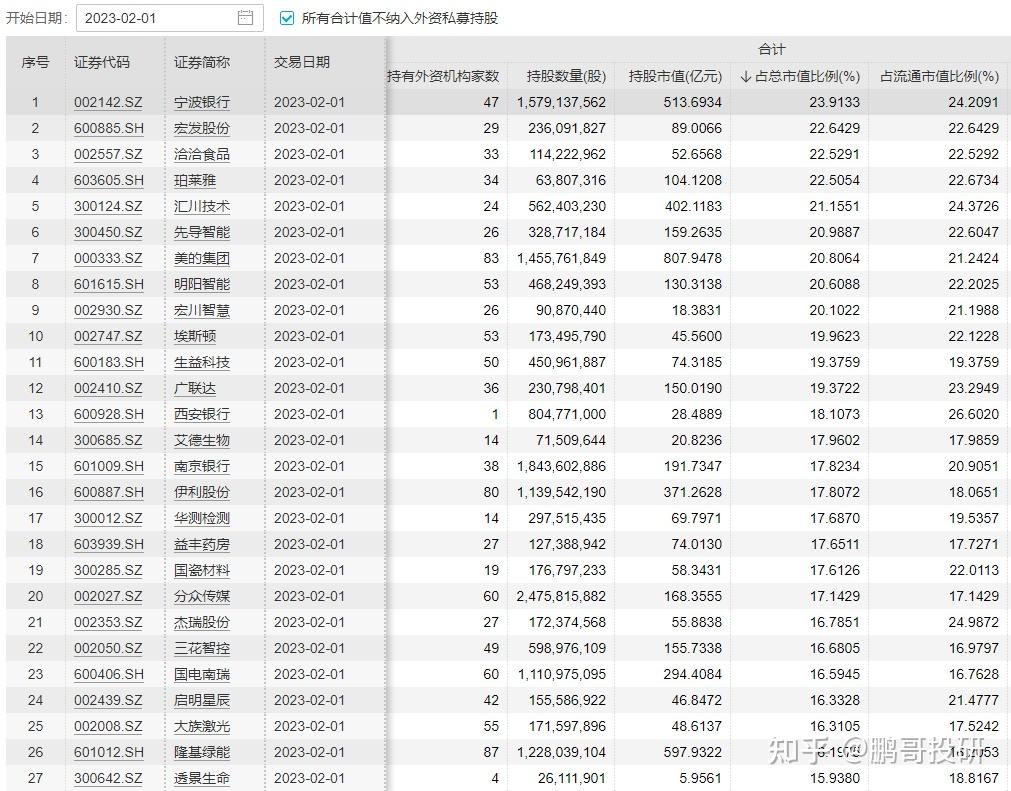Select share count cell 804,771,000
The image size is (1011, 791).
coord(567,415)
